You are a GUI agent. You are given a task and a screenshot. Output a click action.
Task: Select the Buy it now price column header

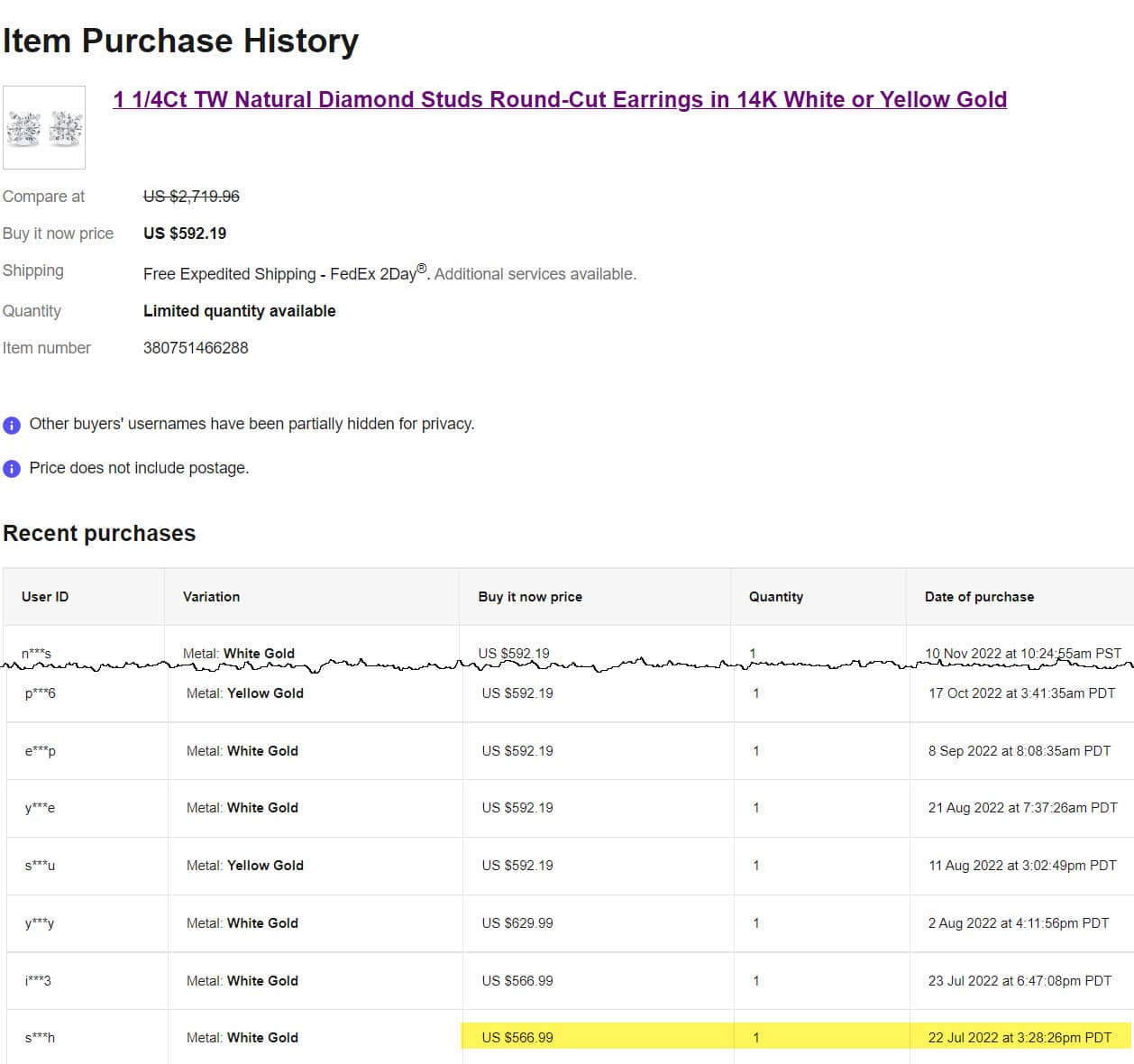[x=530, y=597]
